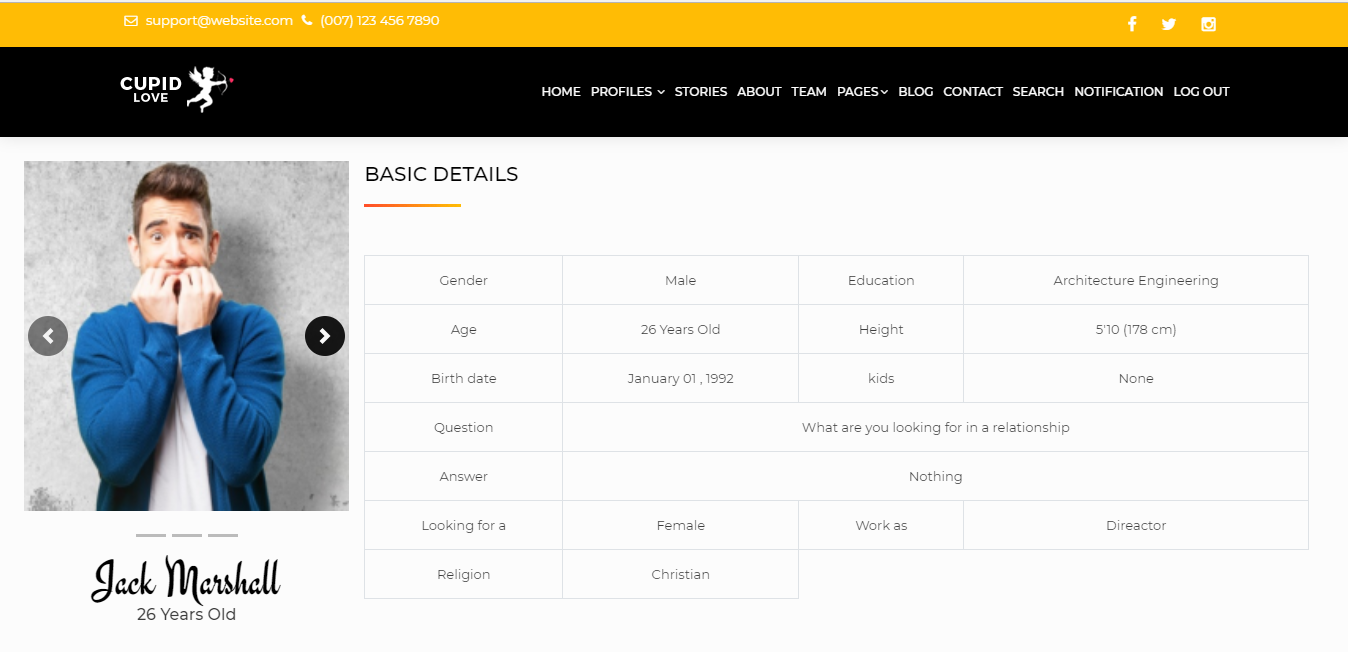Click the phone icon in top bar
Viewport: 1348px width, 652px height.
click(307, 21)
